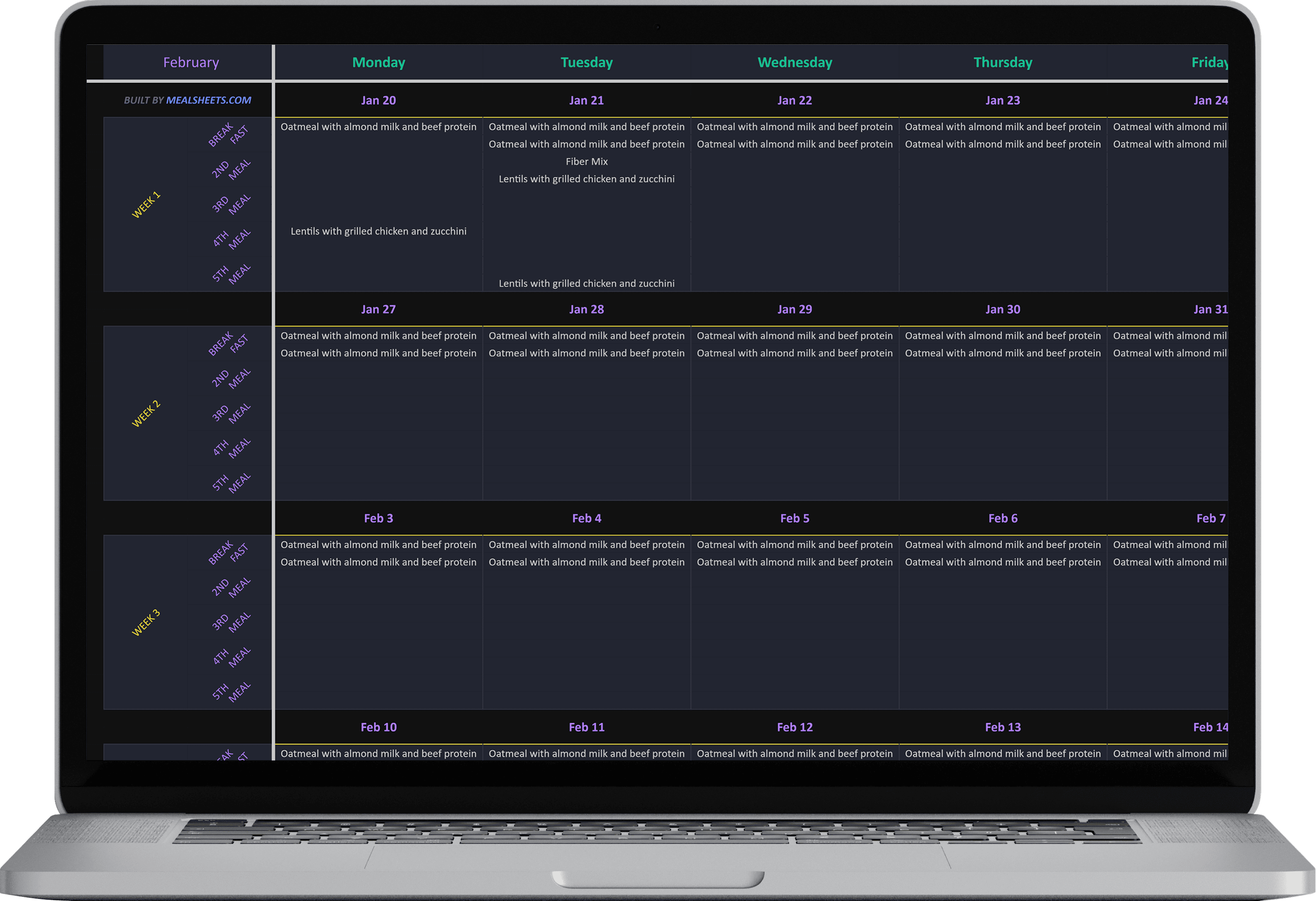Viewport: 1316px width, 901px height.
Task: Click Week 3 5TH MEAL row label
Action: pos(231,692)
